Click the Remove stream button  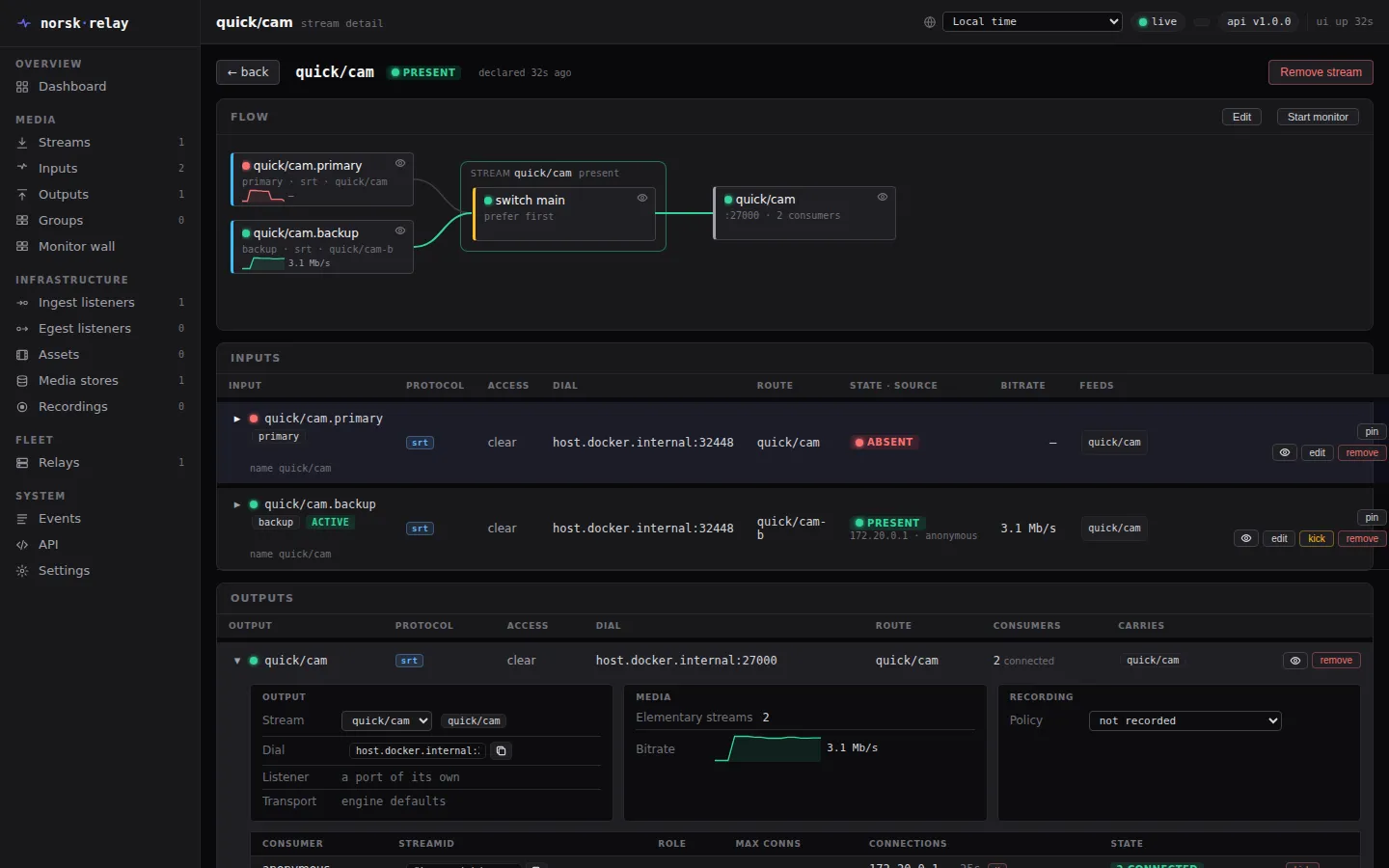point(1321,72)
